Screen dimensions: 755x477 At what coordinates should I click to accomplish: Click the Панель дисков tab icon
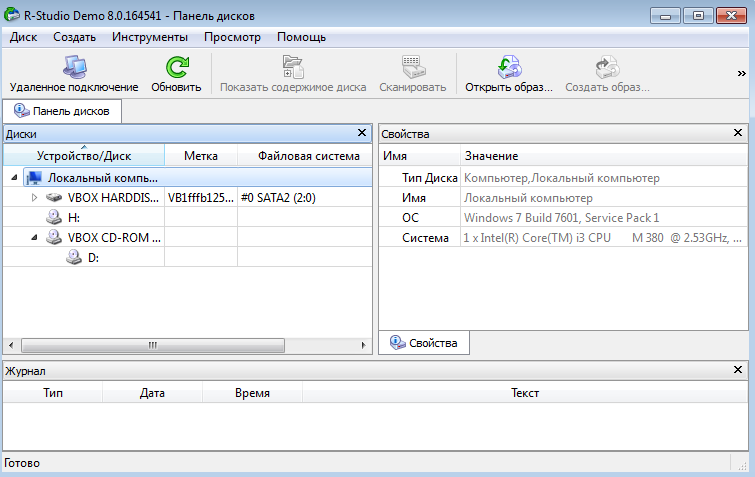coord(22,111)
